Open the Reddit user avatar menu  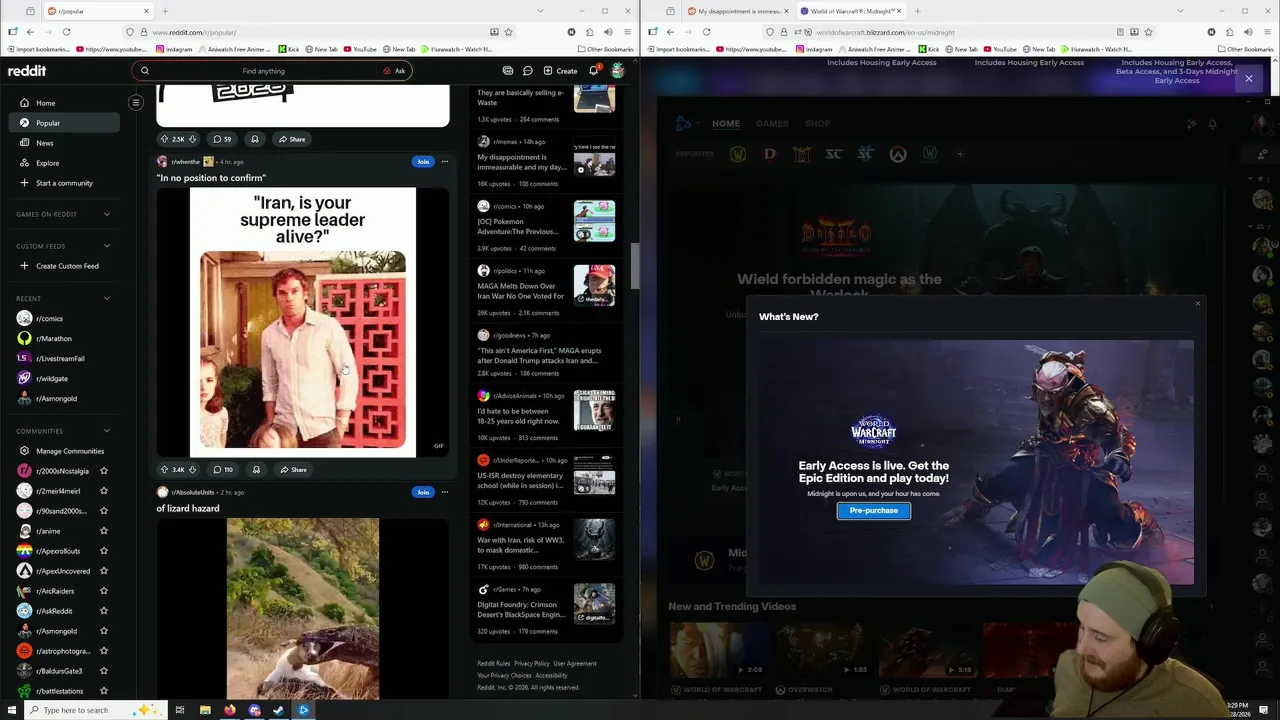click(x=618, y=71)
